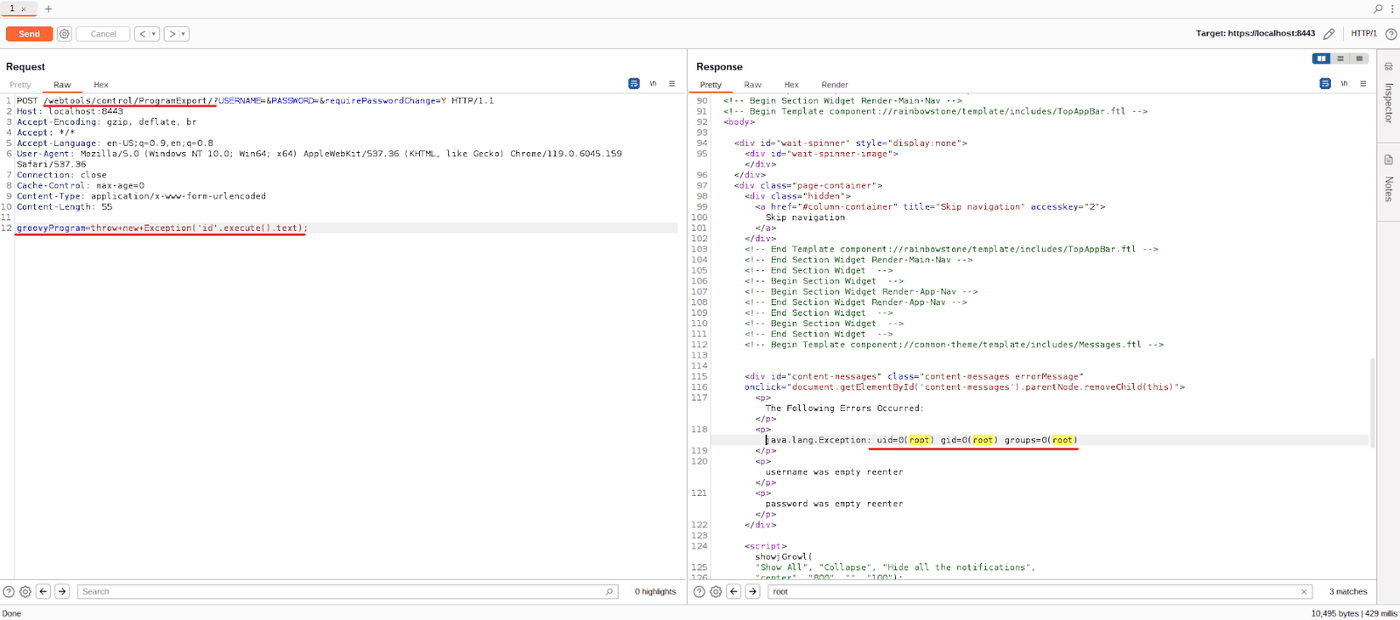The height and width of the screenshot is (620, 1400).
Task: Switch response view to Hex tab
Action: [791, 85]
